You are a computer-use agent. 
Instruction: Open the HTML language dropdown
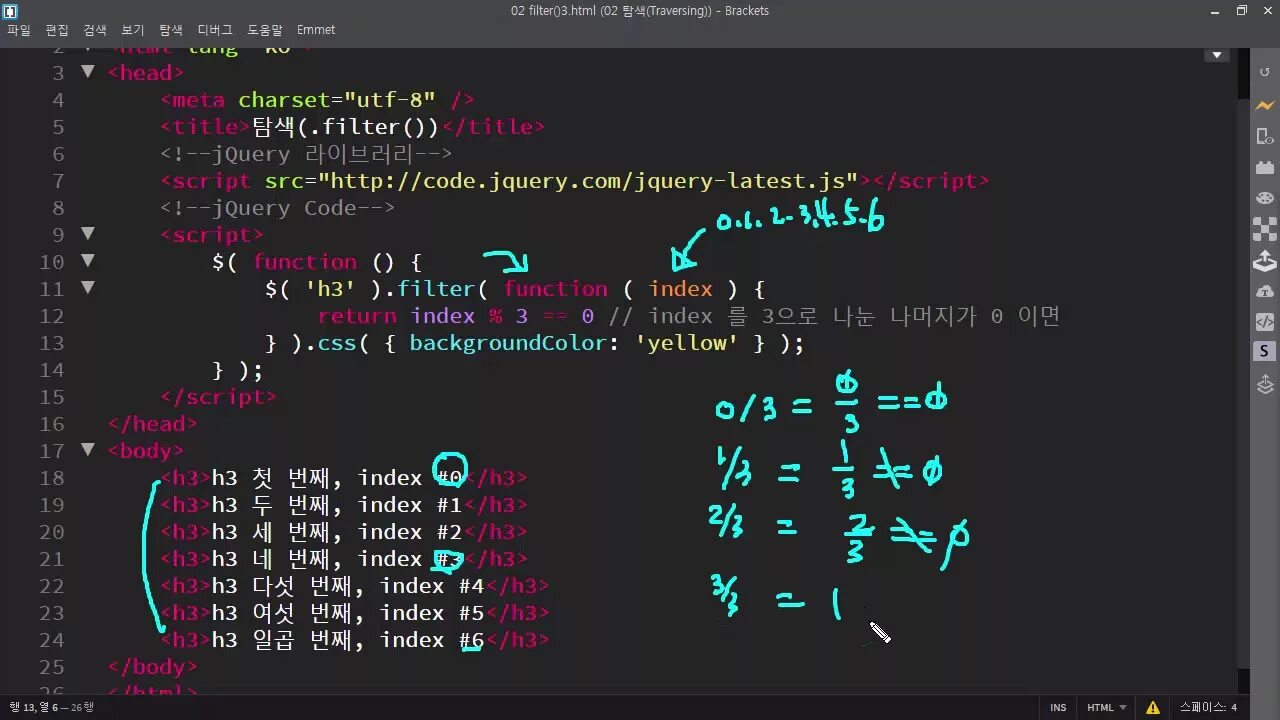(1107, 707)
